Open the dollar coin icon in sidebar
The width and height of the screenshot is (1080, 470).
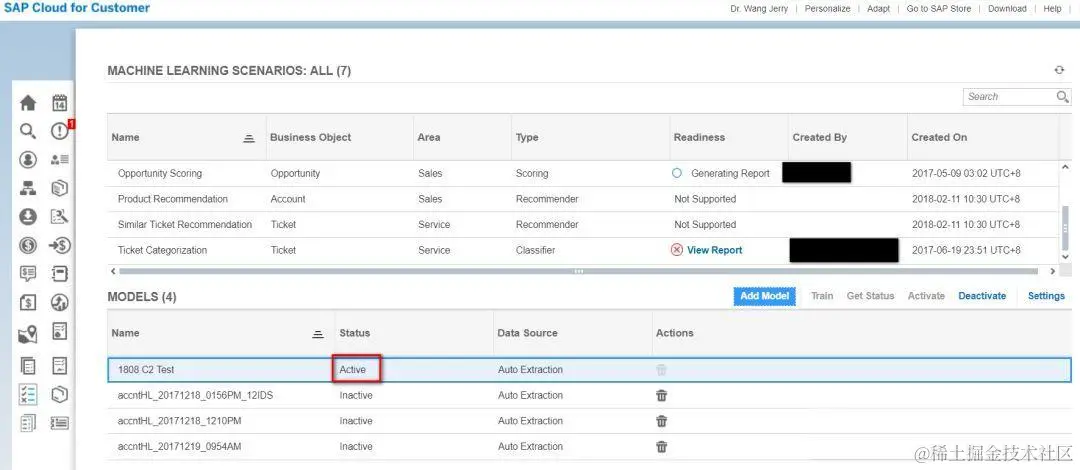pos(28,245)
